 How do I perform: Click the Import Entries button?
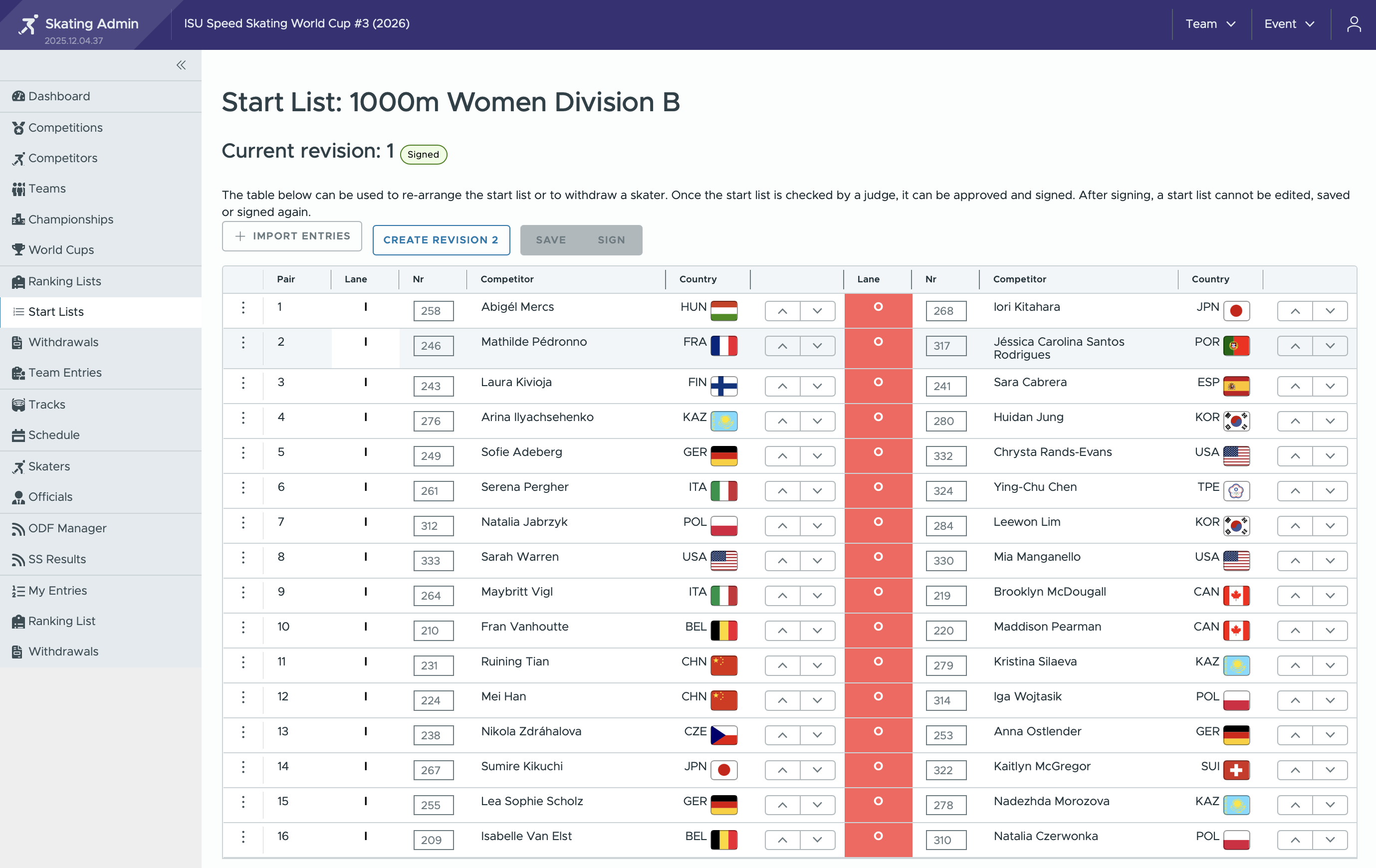[x=292, y=236]
